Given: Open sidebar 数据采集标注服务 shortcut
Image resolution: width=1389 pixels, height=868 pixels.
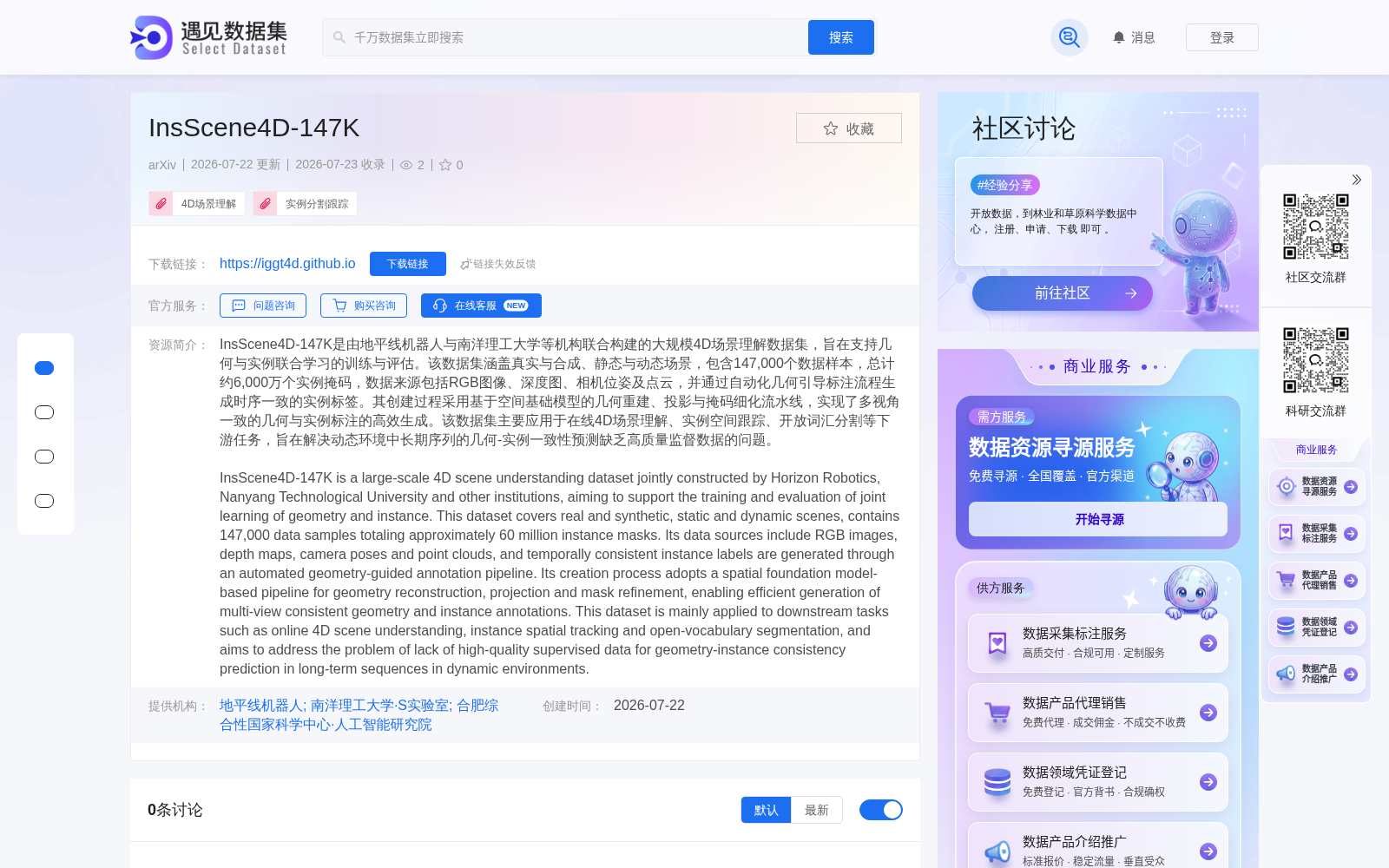Looking at the screenshot, I should [x=1317, y=534].
